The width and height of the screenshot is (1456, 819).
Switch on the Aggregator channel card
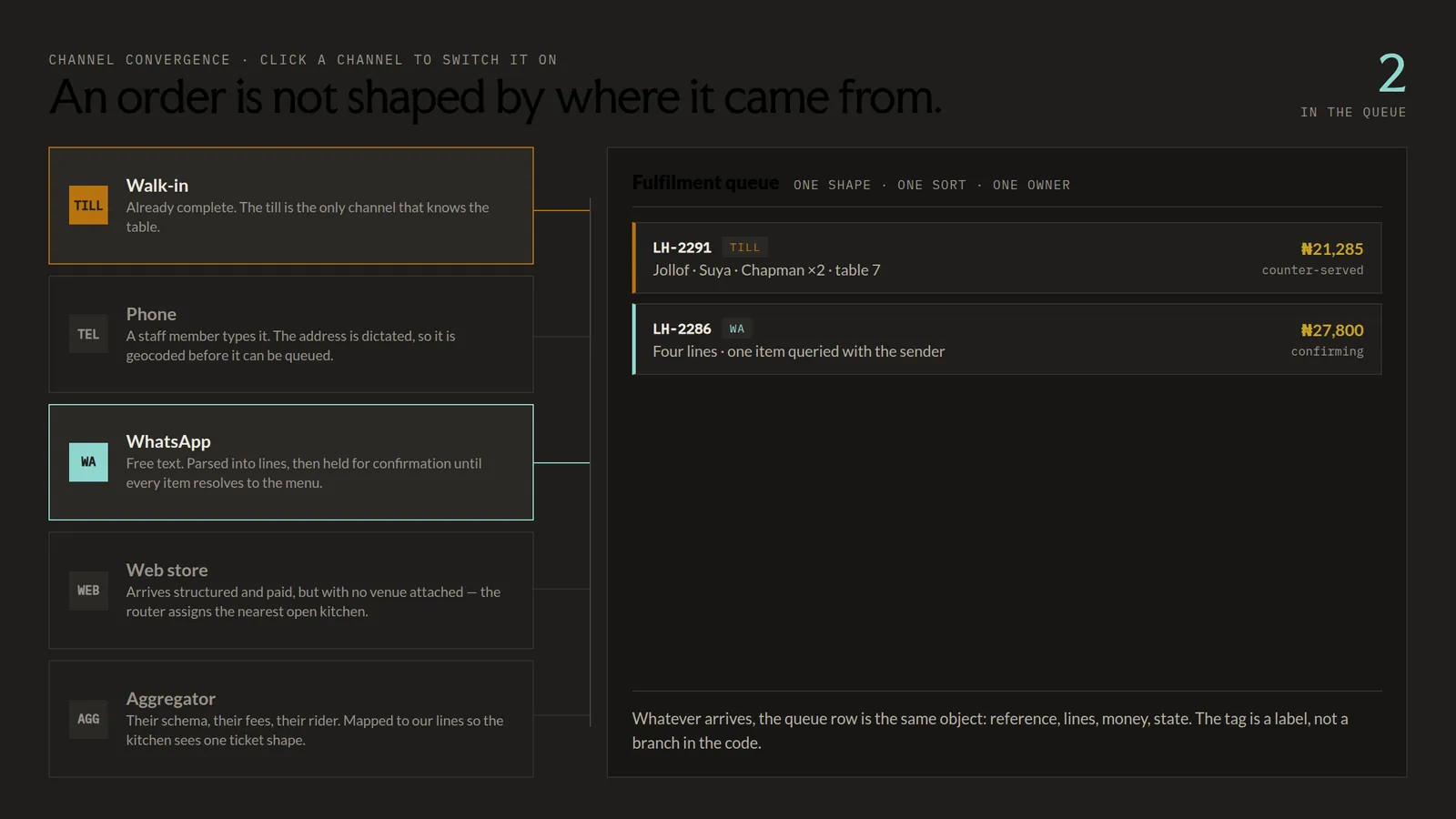click(x=291, y=719)
